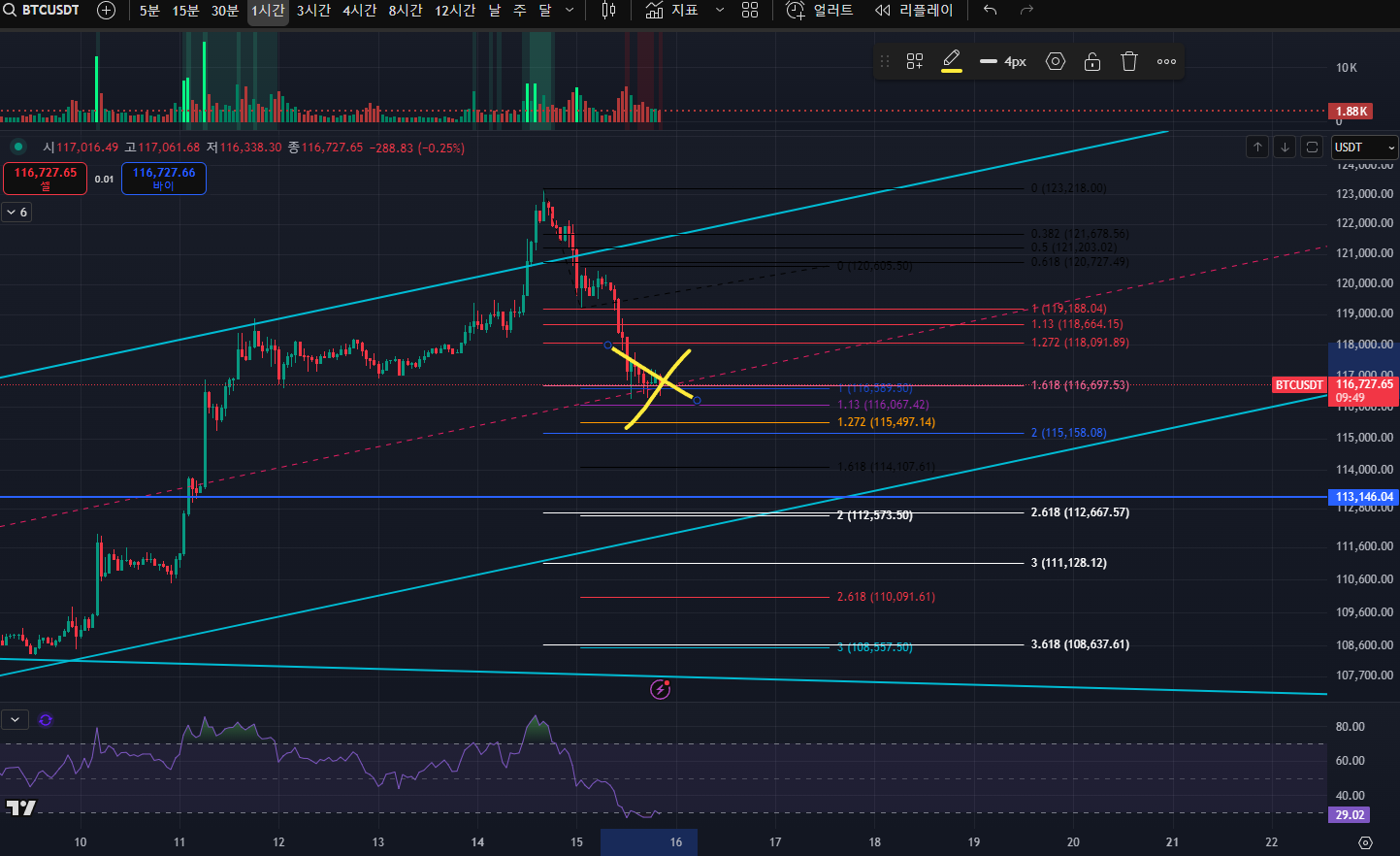Click the highlighted date range on the time axis

click(x=648, y=841)
